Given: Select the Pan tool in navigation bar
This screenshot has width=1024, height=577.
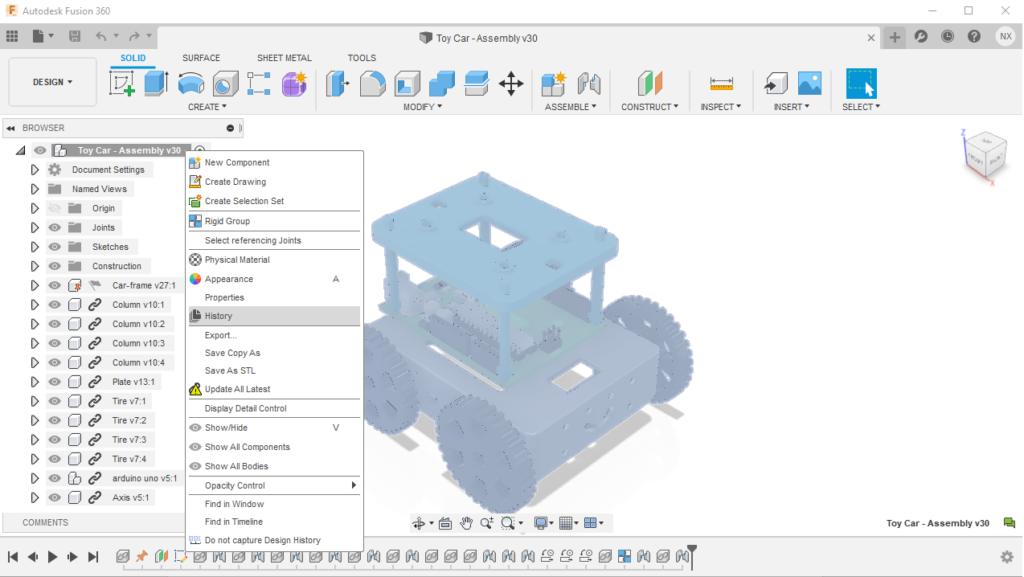Looking at the screenshot, I should pos(465,522).
